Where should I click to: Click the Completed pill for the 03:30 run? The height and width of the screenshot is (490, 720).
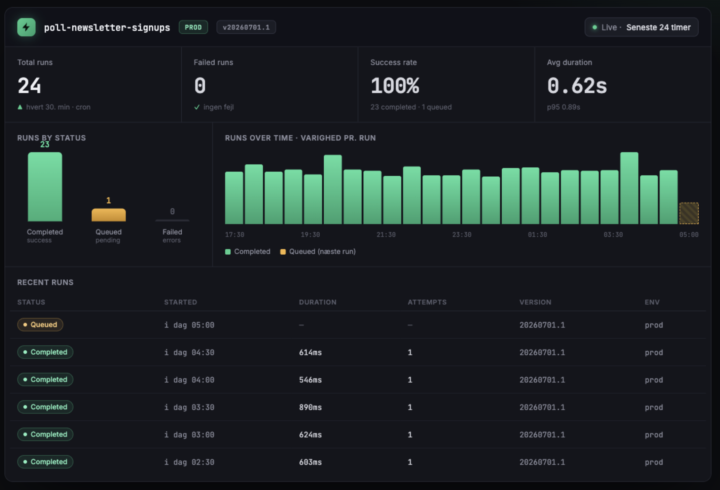pos(45,407)
